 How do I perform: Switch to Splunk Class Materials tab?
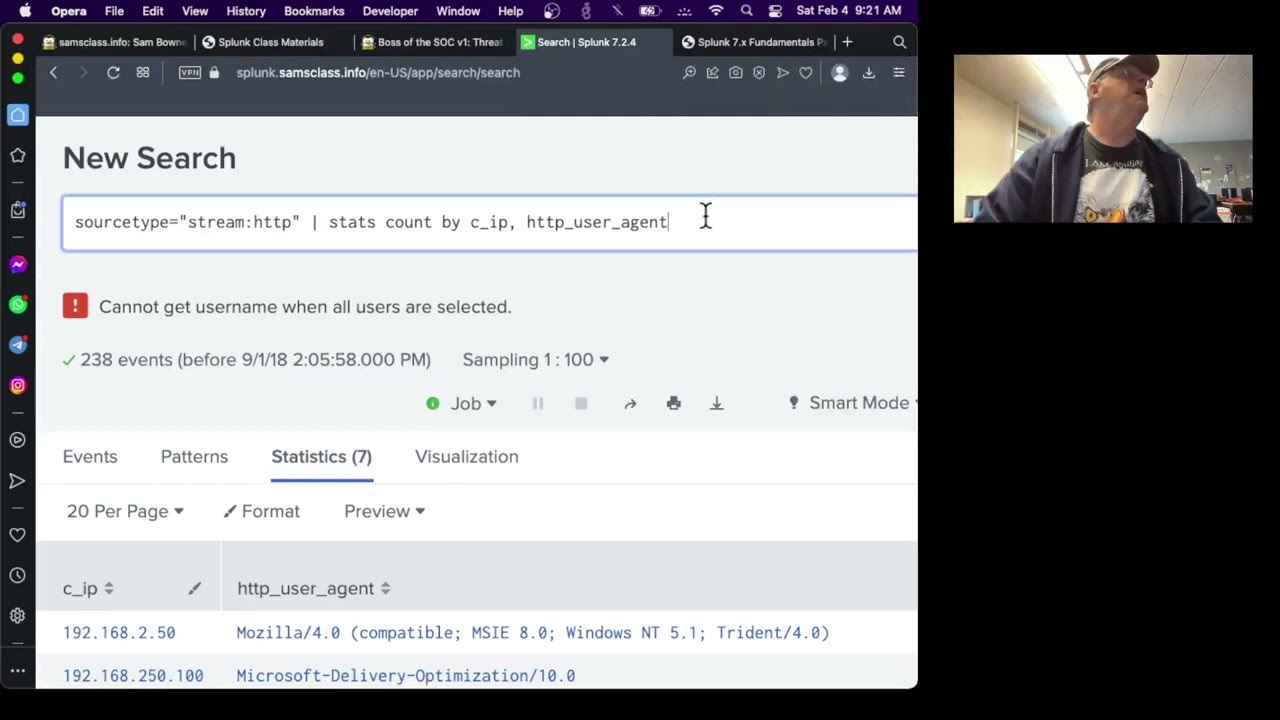(x=271, y=42)
